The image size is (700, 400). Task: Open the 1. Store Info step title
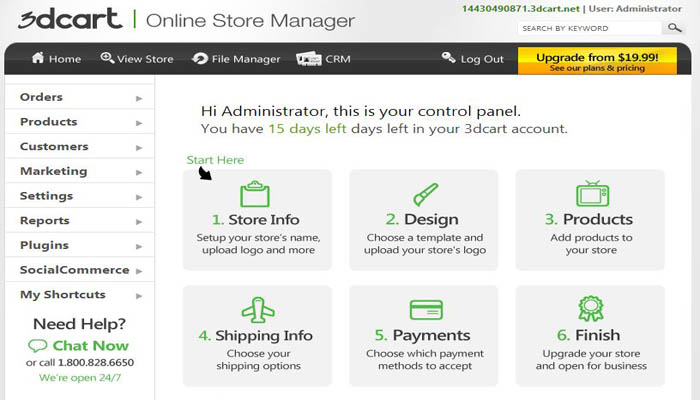[255, 220]
